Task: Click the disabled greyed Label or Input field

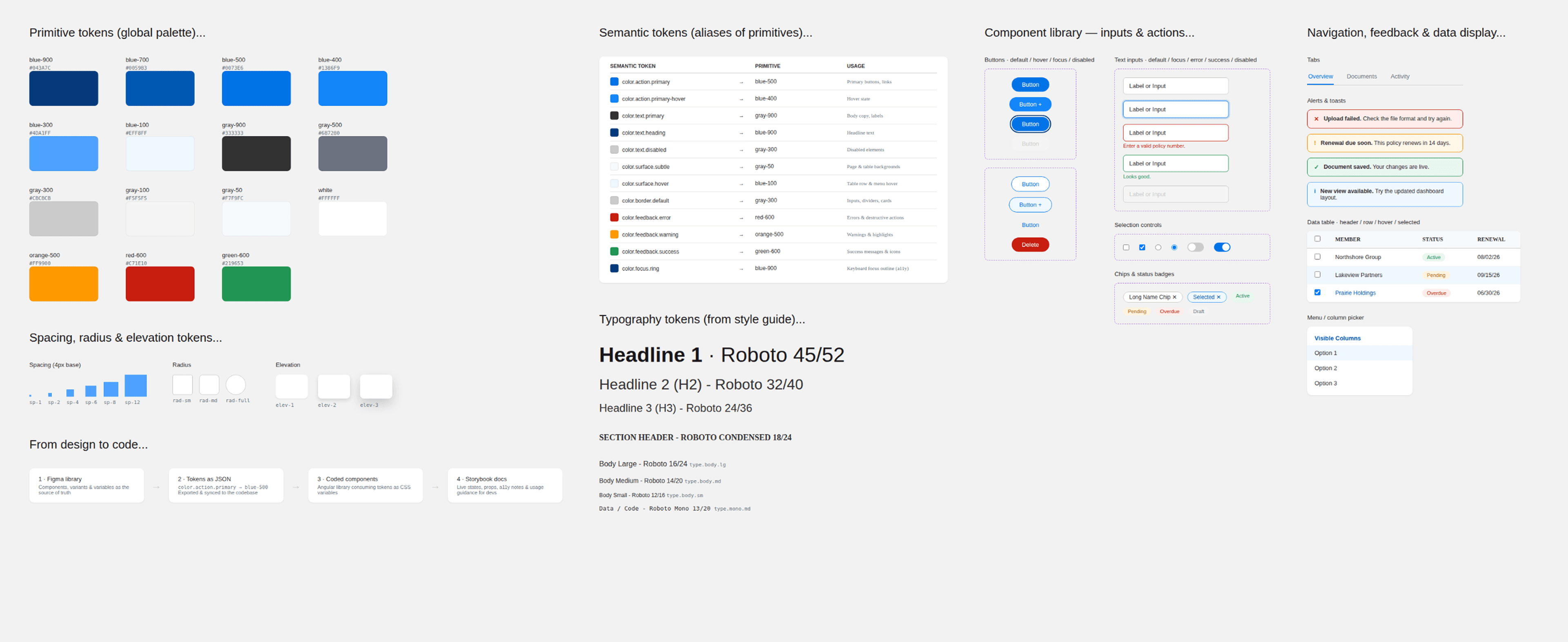Action: 1176,194
